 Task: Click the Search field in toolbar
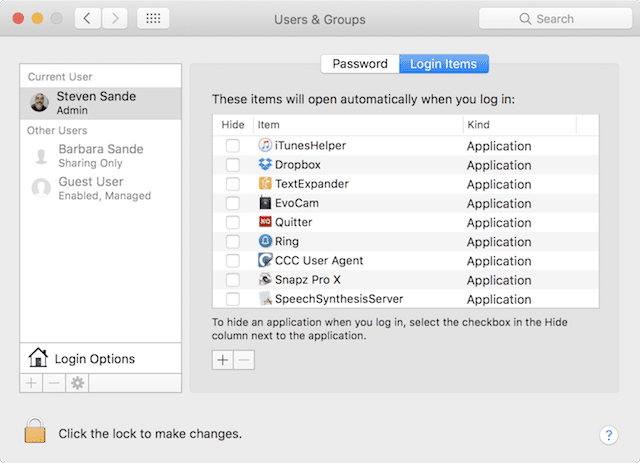pos(554,19)
